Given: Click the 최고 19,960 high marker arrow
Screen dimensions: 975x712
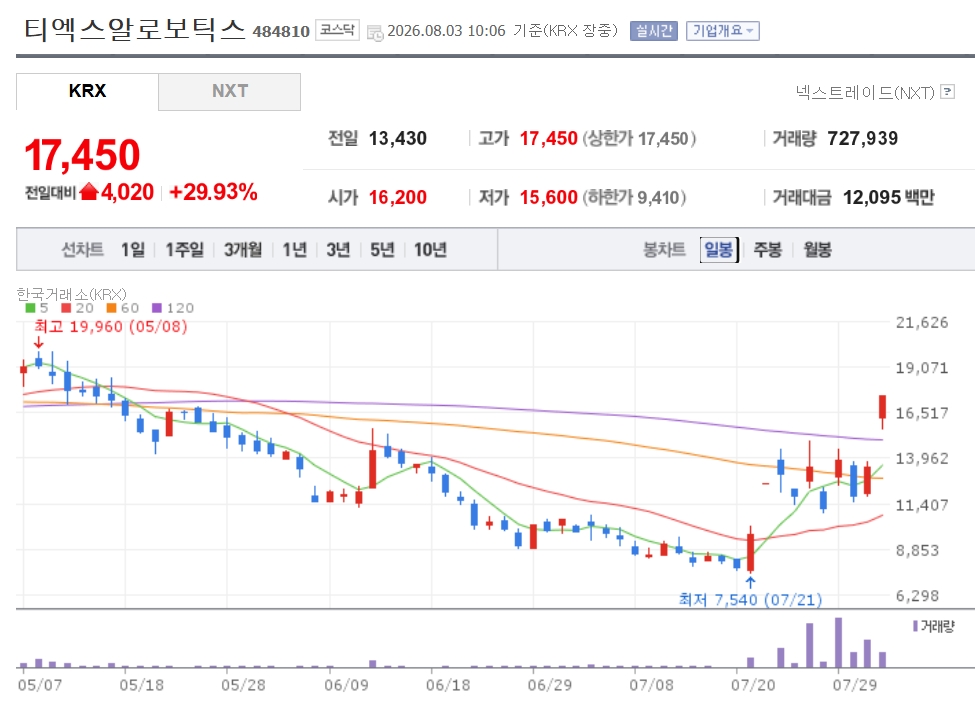Looking at the screenshot, I should pos(39,343).
